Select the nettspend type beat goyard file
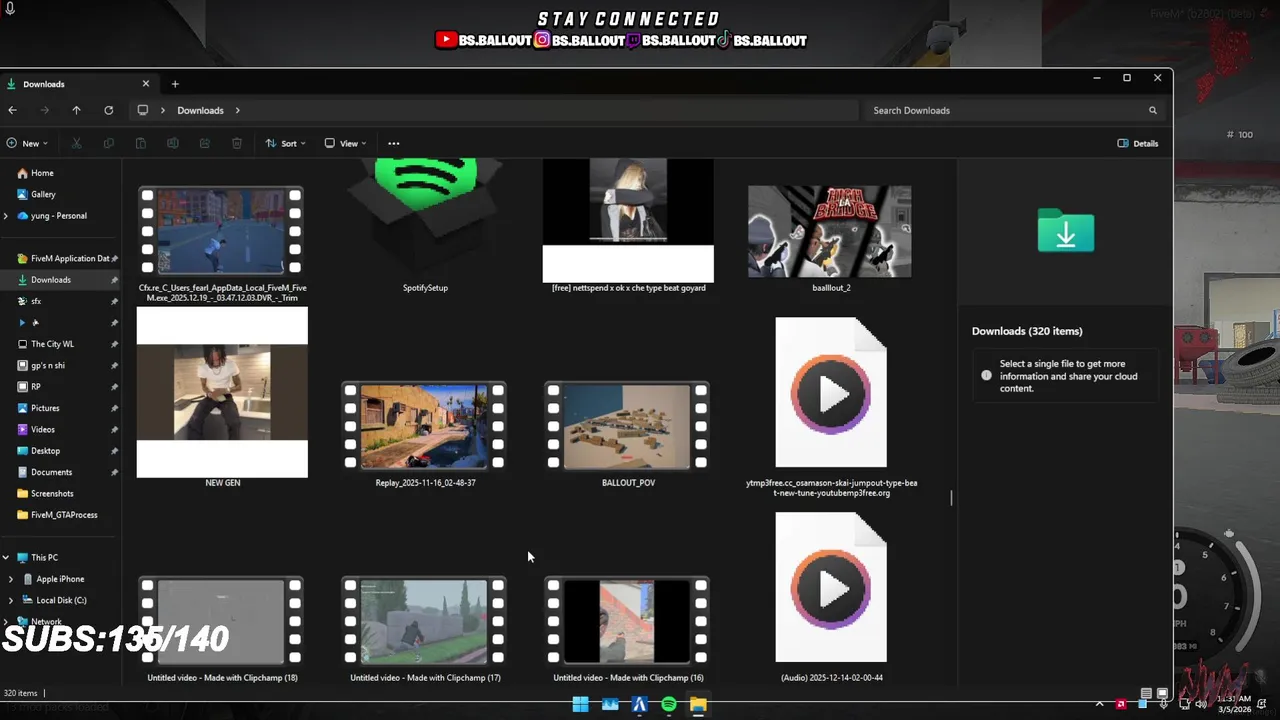The width and height of the screenshot is (1280, 720). (628, 221)
